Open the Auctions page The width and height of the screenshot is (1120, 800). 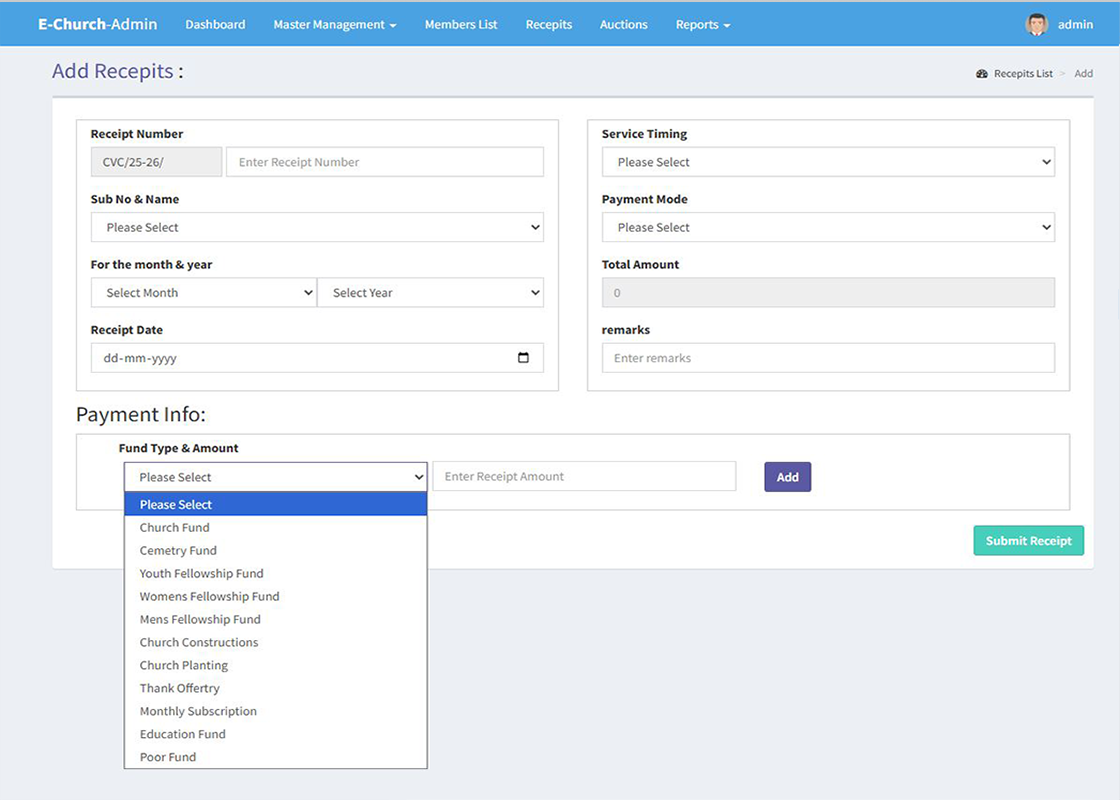click(x=623, y=25)
